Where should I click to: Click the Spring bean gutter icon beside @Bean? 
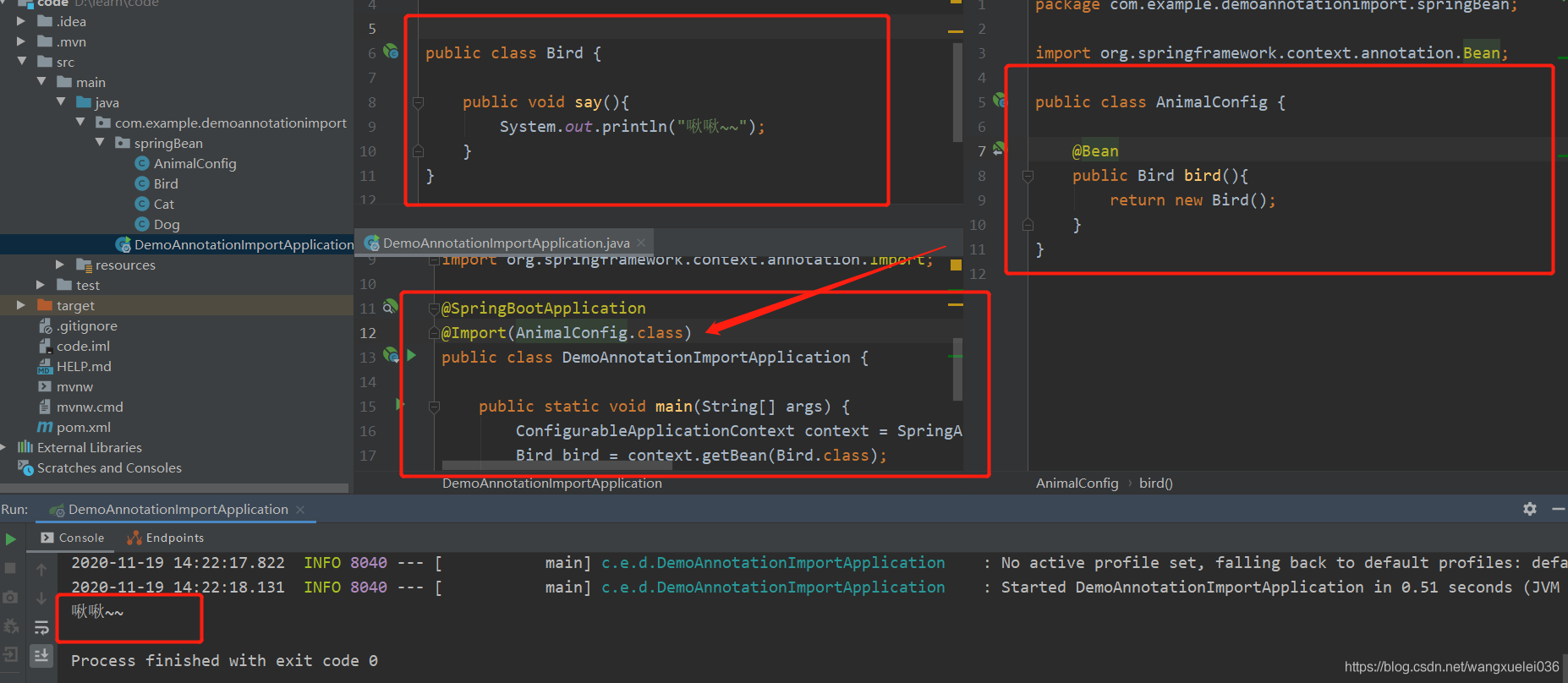coord(999,150)
